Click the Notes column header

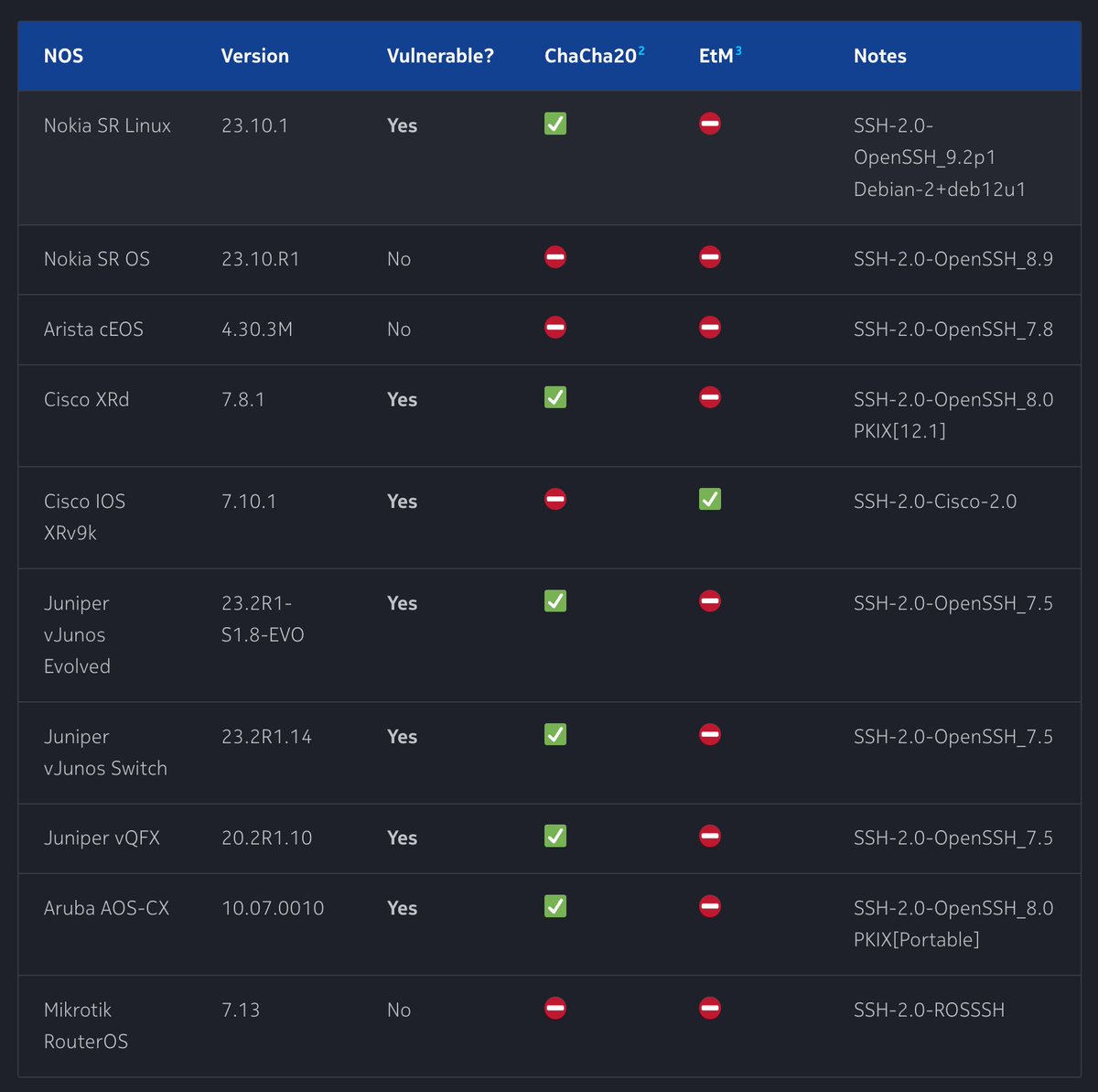click(x=879, y=56)
